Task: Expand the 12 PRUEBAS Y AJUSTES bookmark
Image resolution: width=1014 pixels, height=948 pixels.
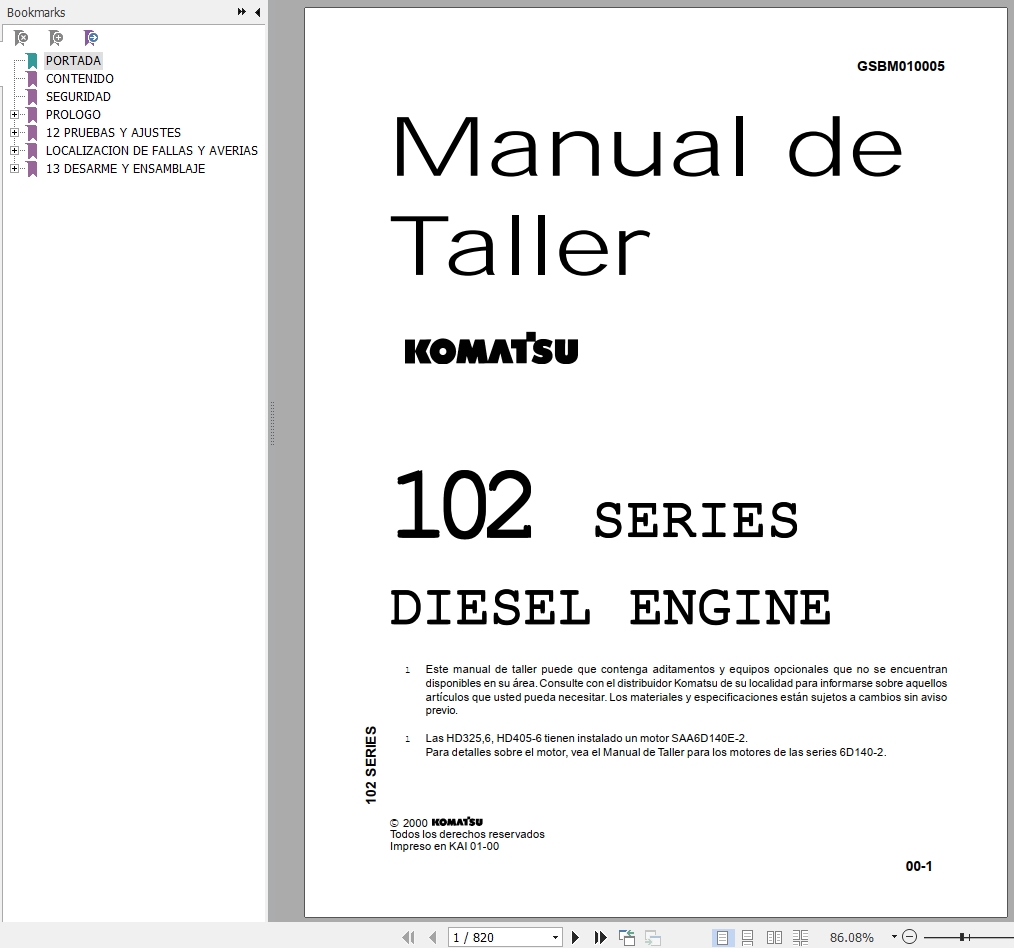Action: coord(14,133)
